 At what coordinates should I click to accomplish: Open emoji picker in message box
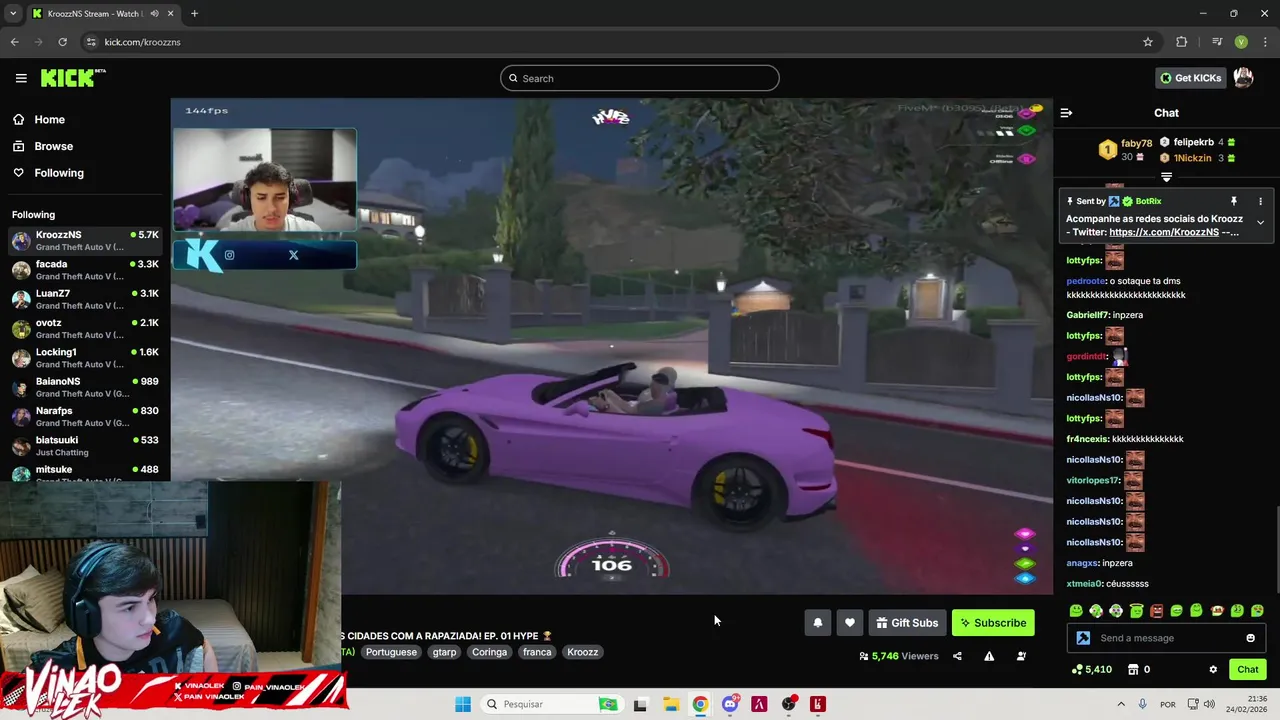click(x=1250, y=638)
